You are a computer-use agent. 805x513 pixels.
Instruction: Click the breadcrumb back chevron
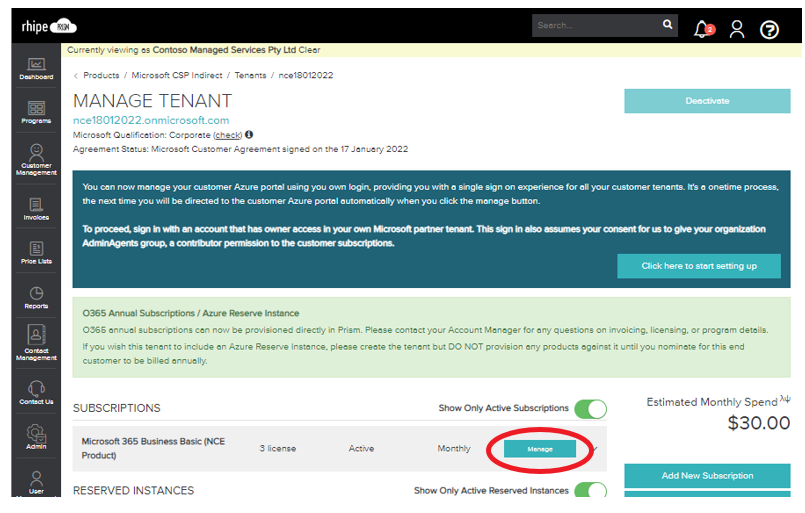76,75
